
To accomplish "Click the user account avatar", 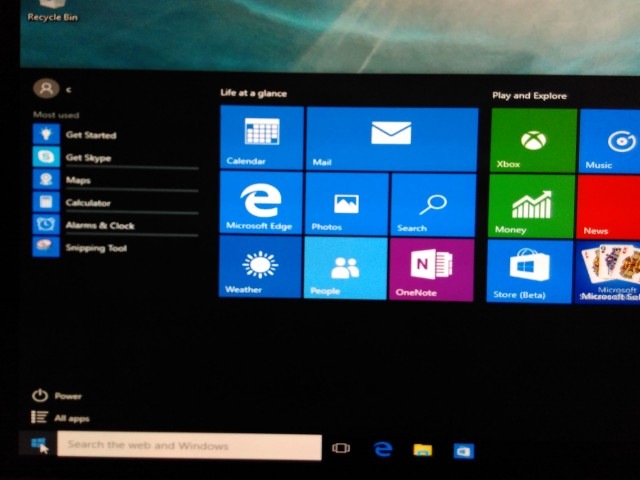I will click(46, 88).
